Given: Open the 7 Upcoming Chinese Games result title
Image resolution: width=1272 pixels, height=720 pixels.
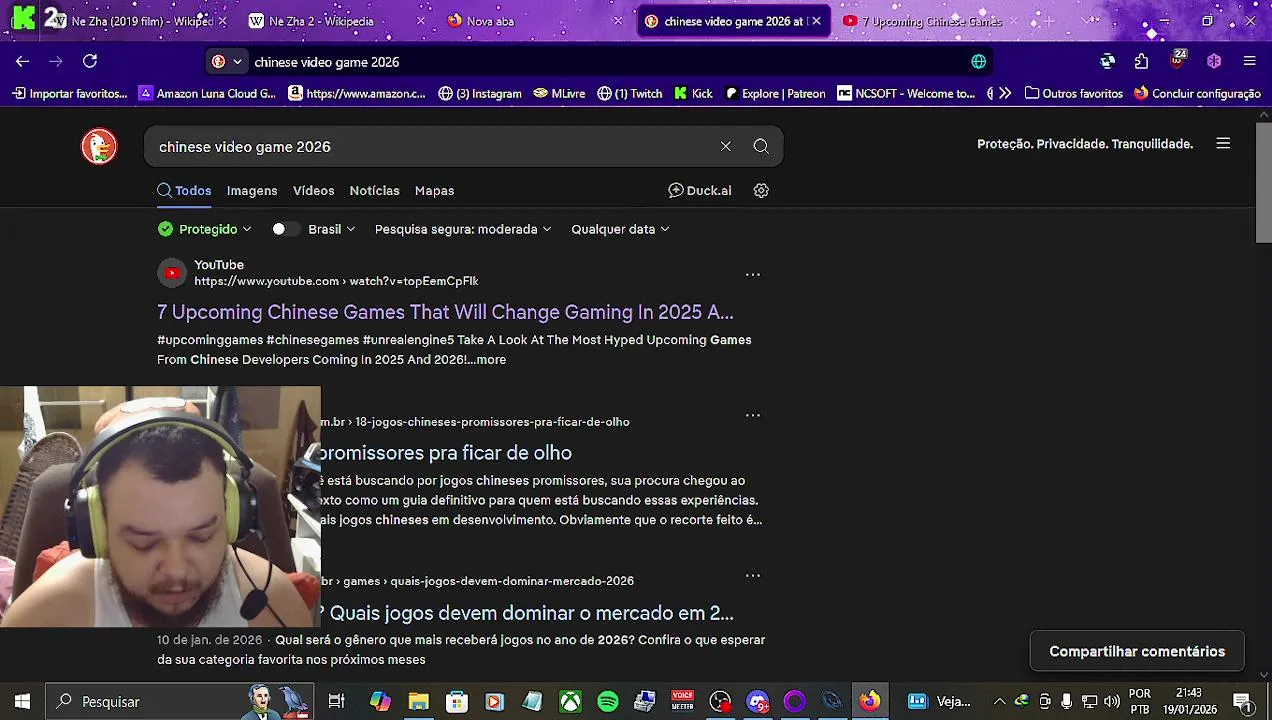Looking at the screenshot, I should pos(445,312).
